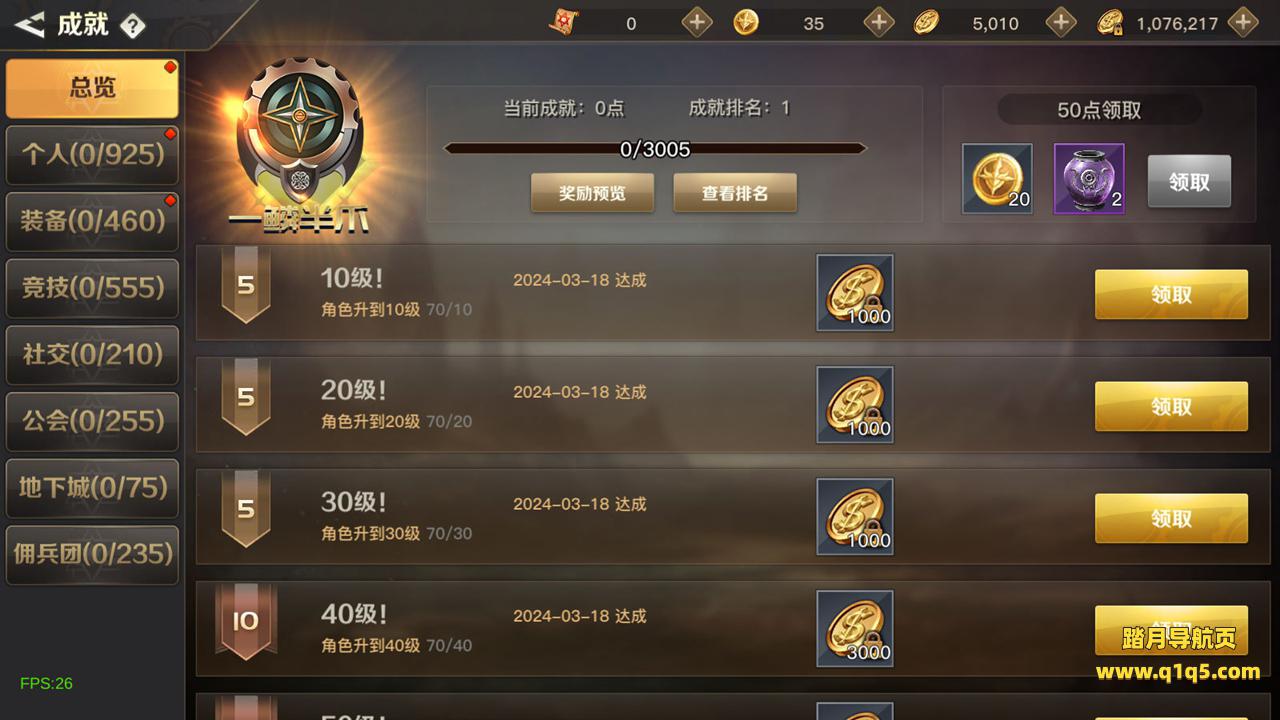The width and height of the screenshot is (1280, 720).
Task: Open the 佣兵团(0/235) tab
Action: (x=92, y=554)
